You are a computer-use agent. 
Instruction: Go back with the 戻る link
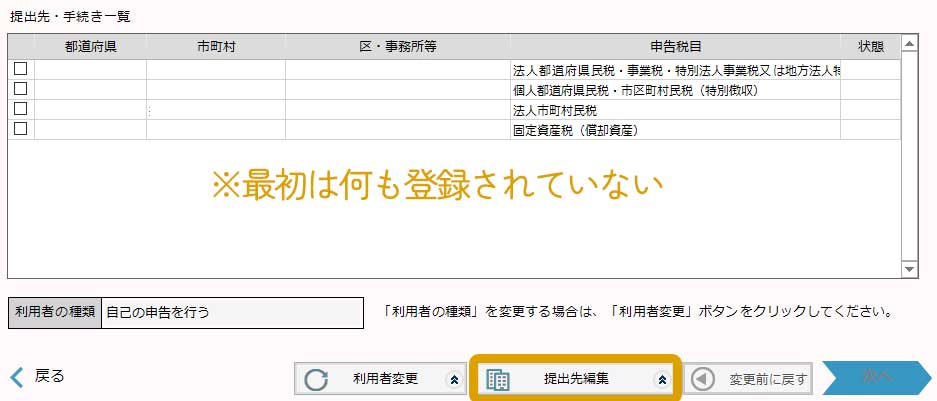coord(49,377)
